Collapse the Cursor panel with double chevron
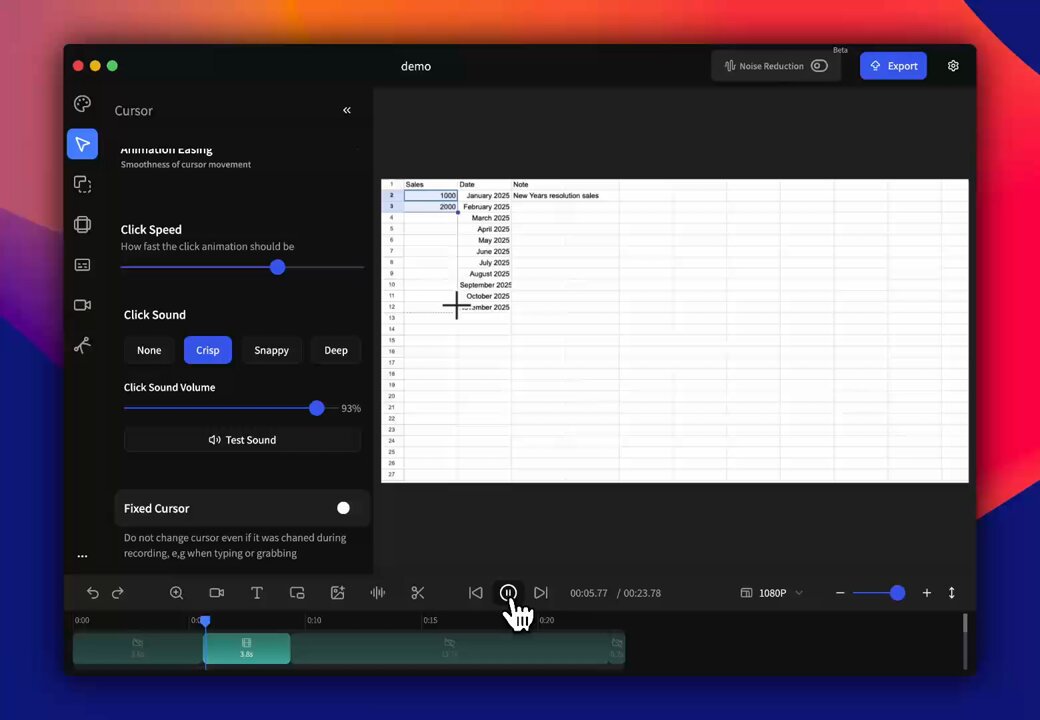 pyautogui.click(x=347, y=110)
